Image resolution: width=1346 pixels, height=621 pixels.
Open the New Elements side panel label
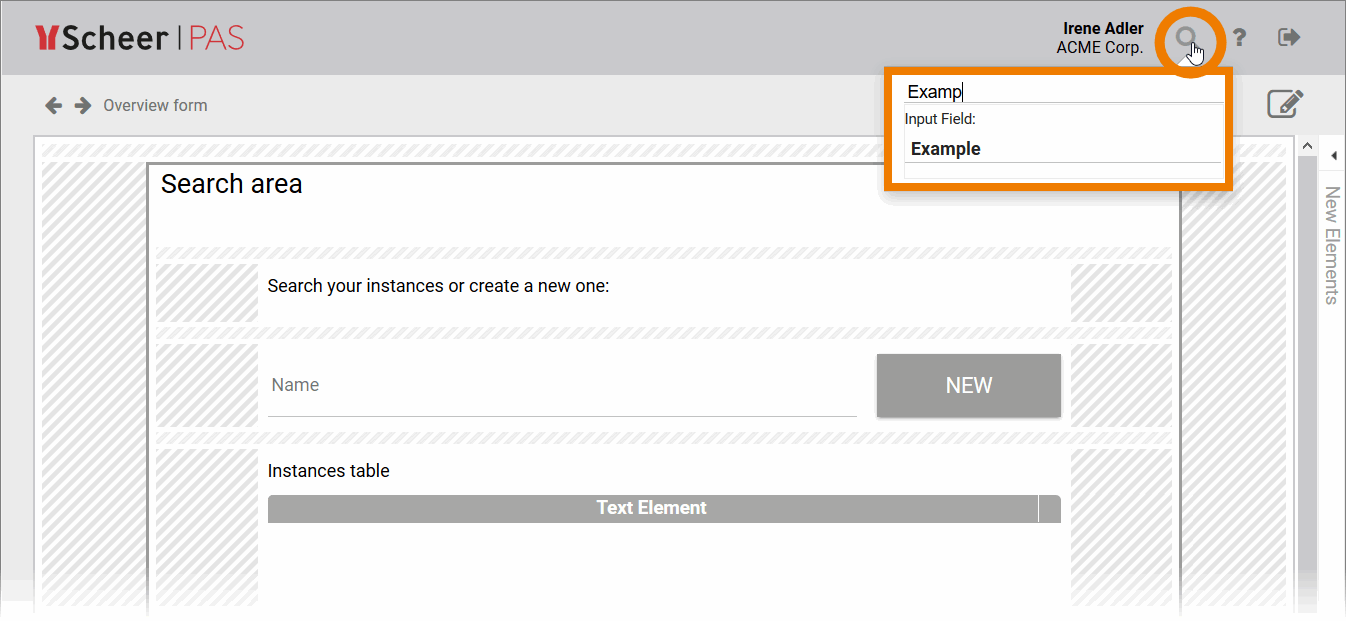pos(1331,245)
